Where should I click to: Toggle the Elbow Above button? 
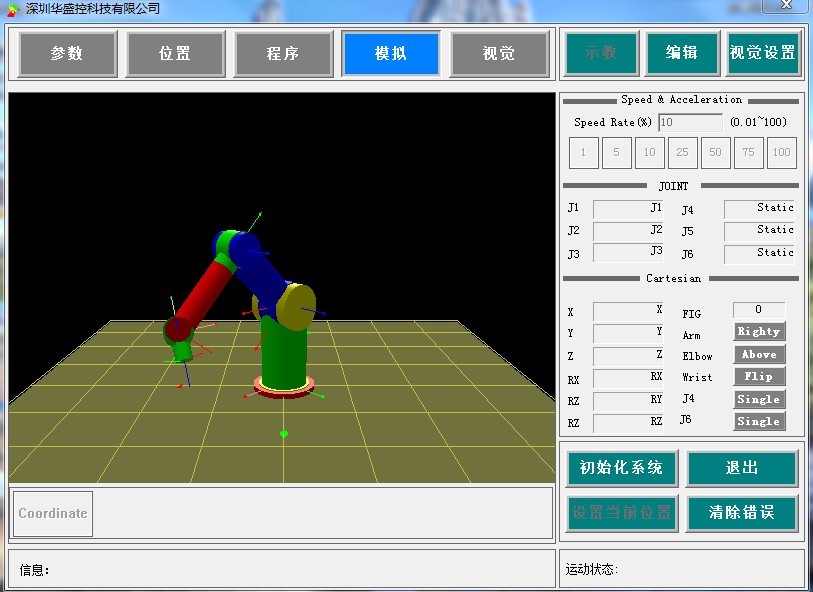(x=758, y=355)
